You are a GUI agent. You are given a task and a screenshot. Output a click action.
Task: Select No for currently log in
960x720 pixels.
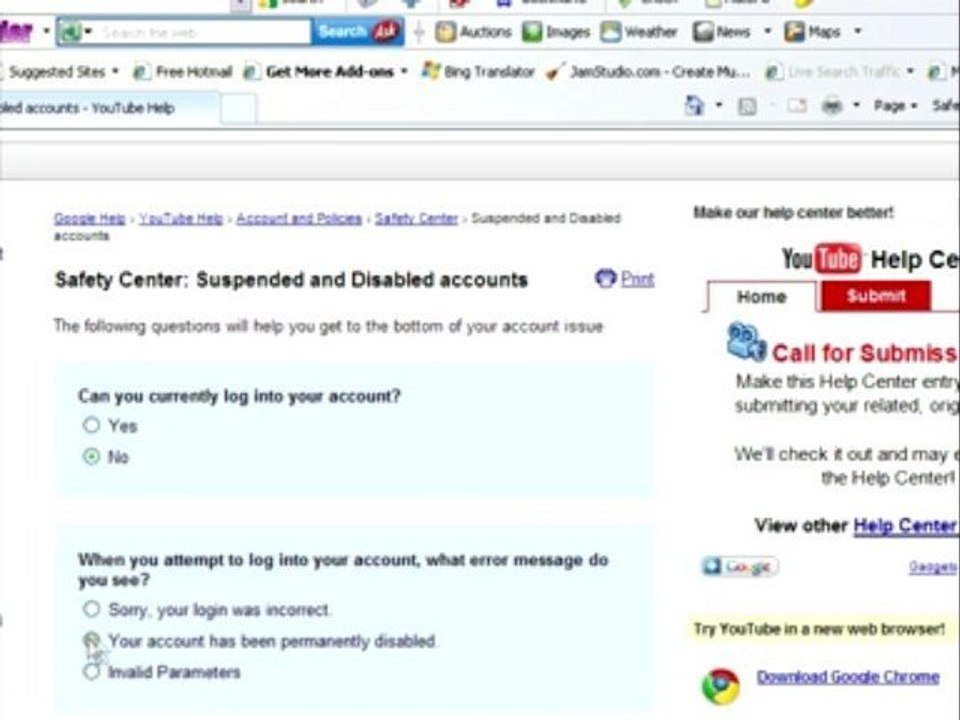click(x=91, y=457)
